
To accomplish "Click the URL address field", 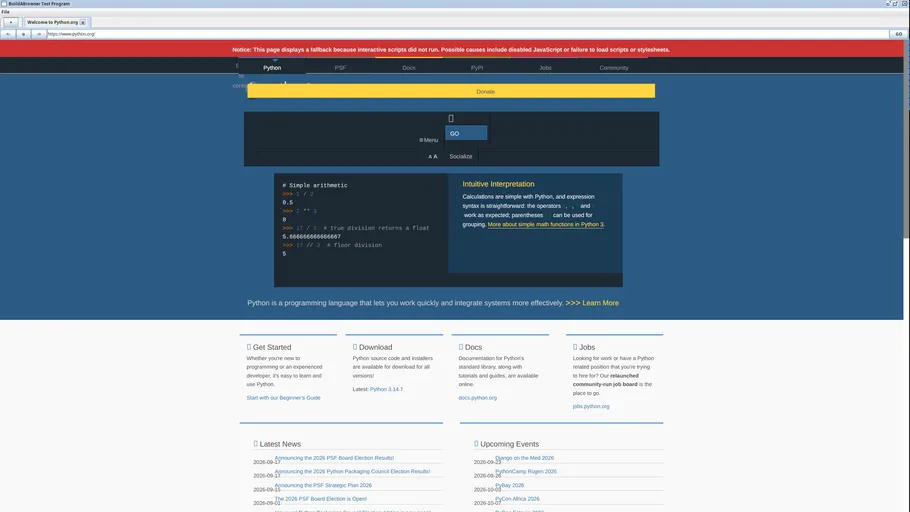I will [467, 34].
